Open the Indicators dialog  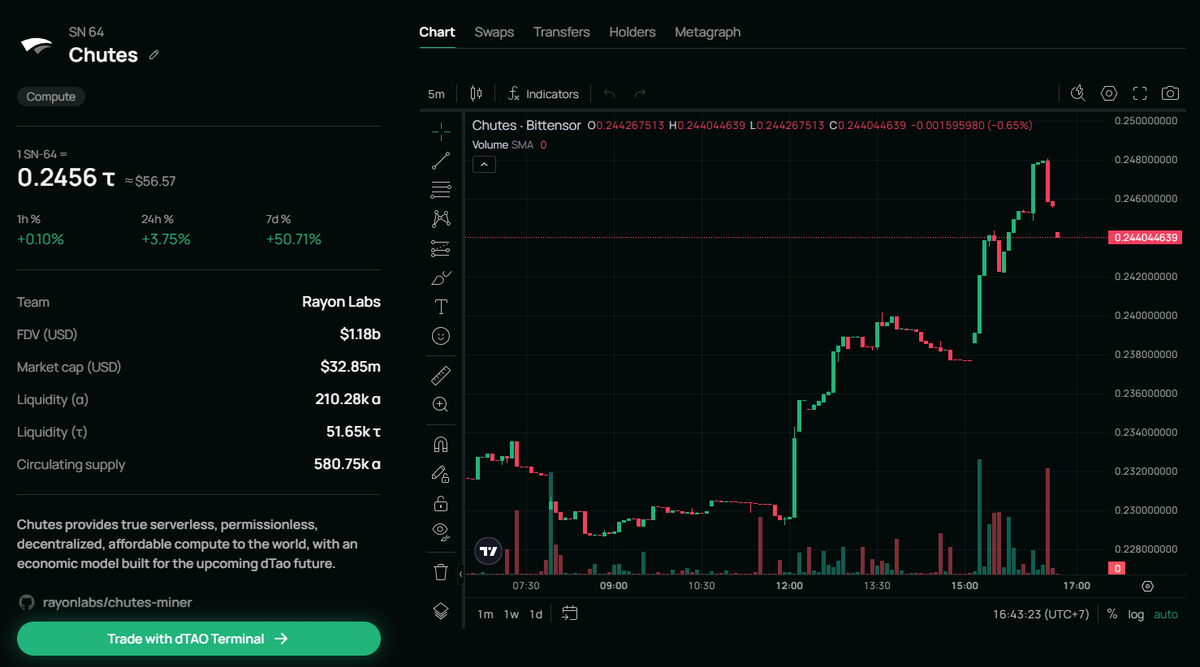point(544,93)
